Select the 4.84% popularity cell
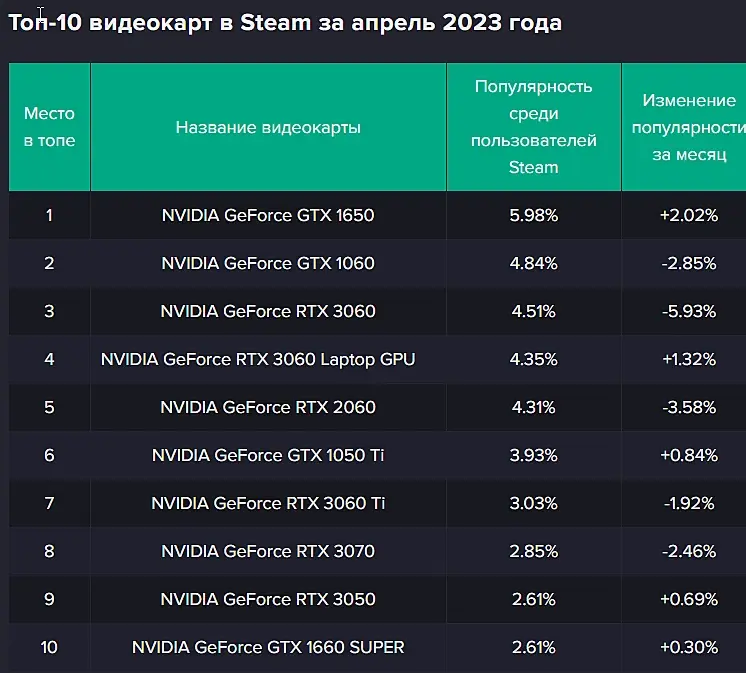 click(x=534, y=263)
